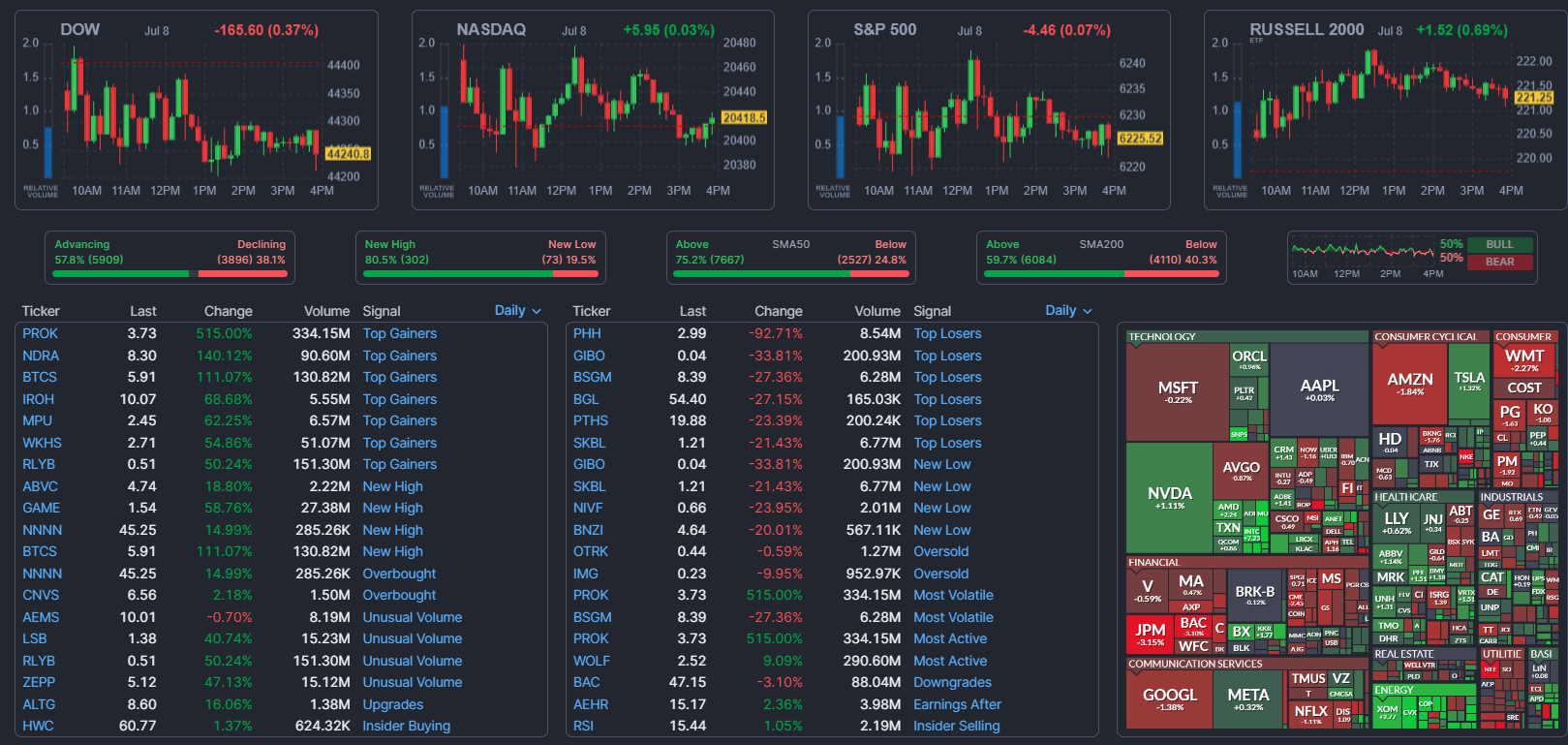Screen dimensions: 1568x745
Task: Open the GAME ticker link
Action: 41,508
